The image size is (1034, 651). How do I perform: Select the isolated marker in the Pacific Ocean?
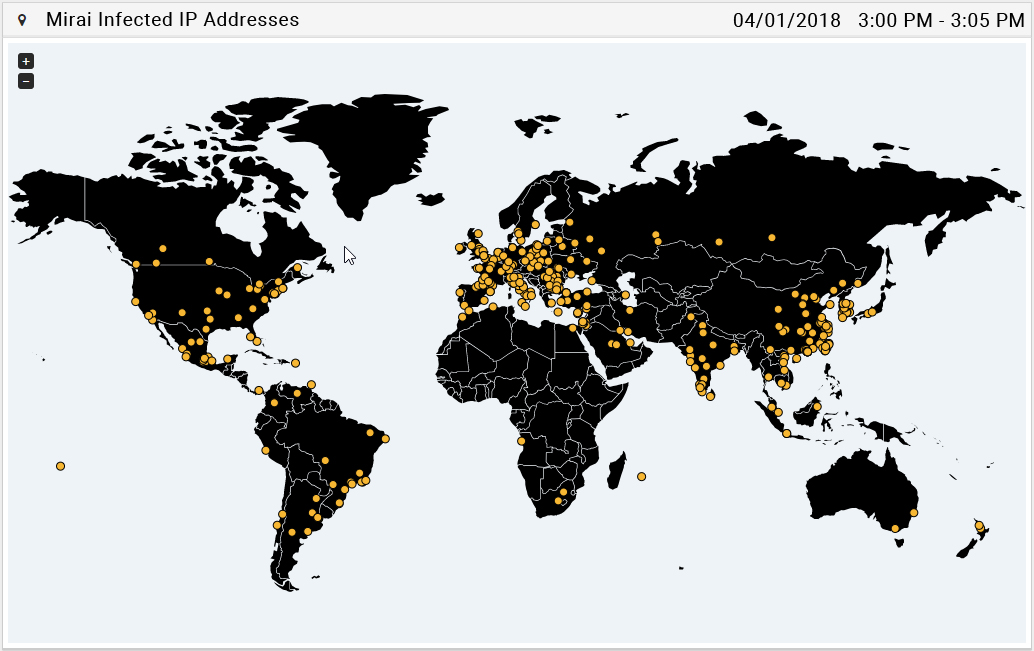(60, 466)
